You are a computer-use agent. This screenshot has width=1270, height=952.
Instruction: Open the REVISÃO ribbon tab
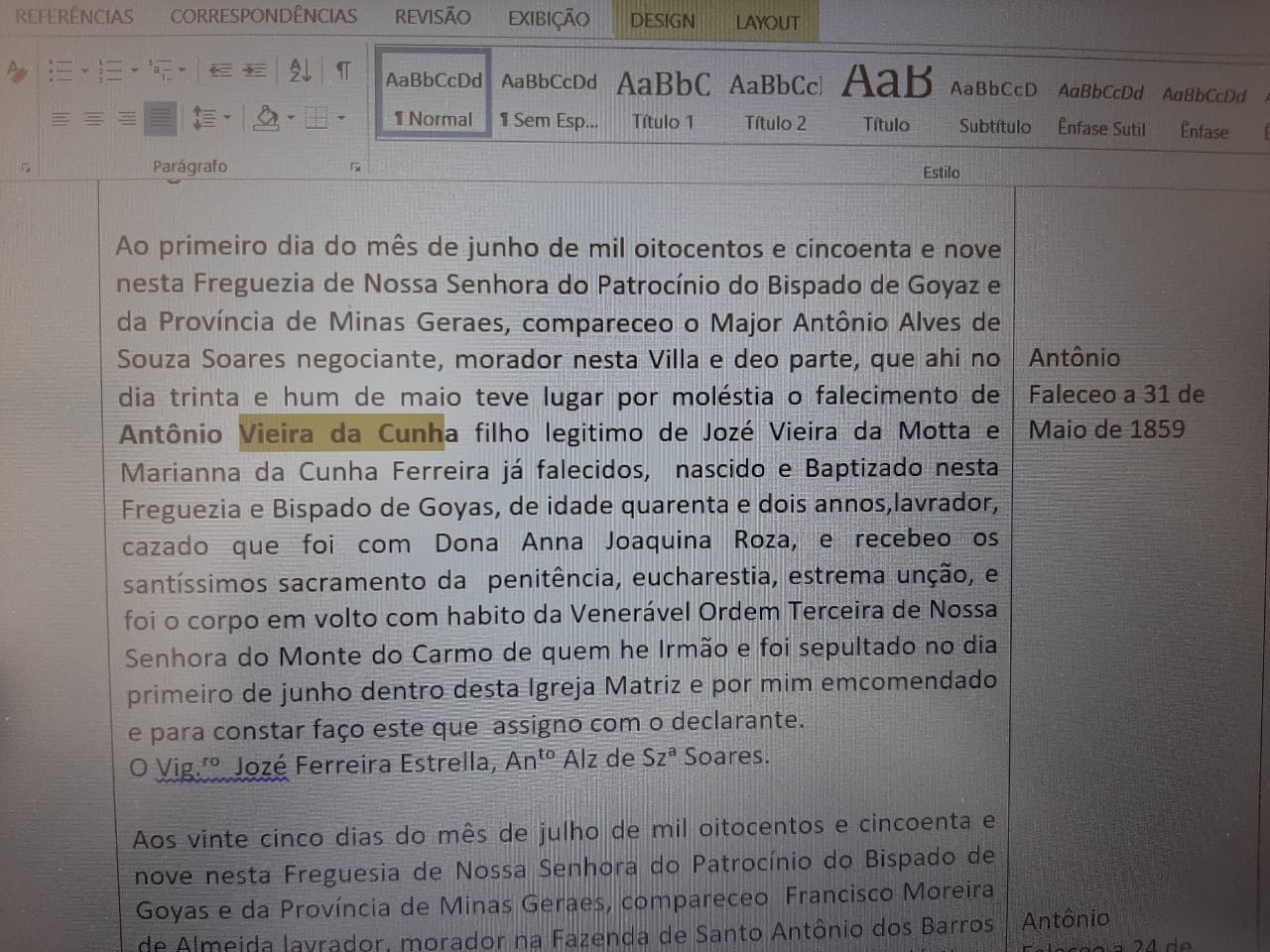tap(433, 16)
